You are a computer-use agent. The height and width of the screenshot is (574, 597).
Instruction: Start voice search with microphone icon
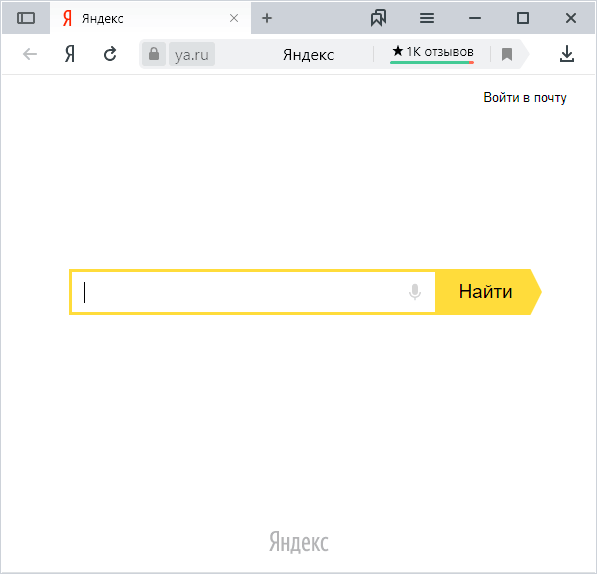point(415,292)
